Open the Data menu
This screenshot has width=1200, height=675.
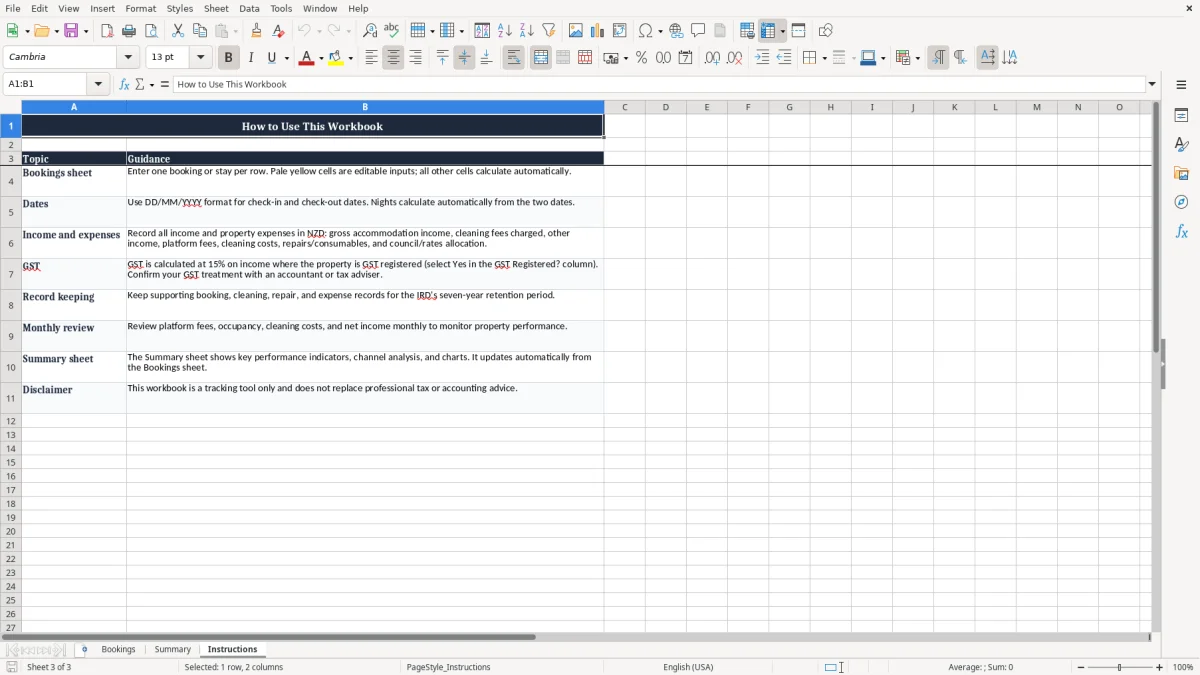(x=249, y=8)
